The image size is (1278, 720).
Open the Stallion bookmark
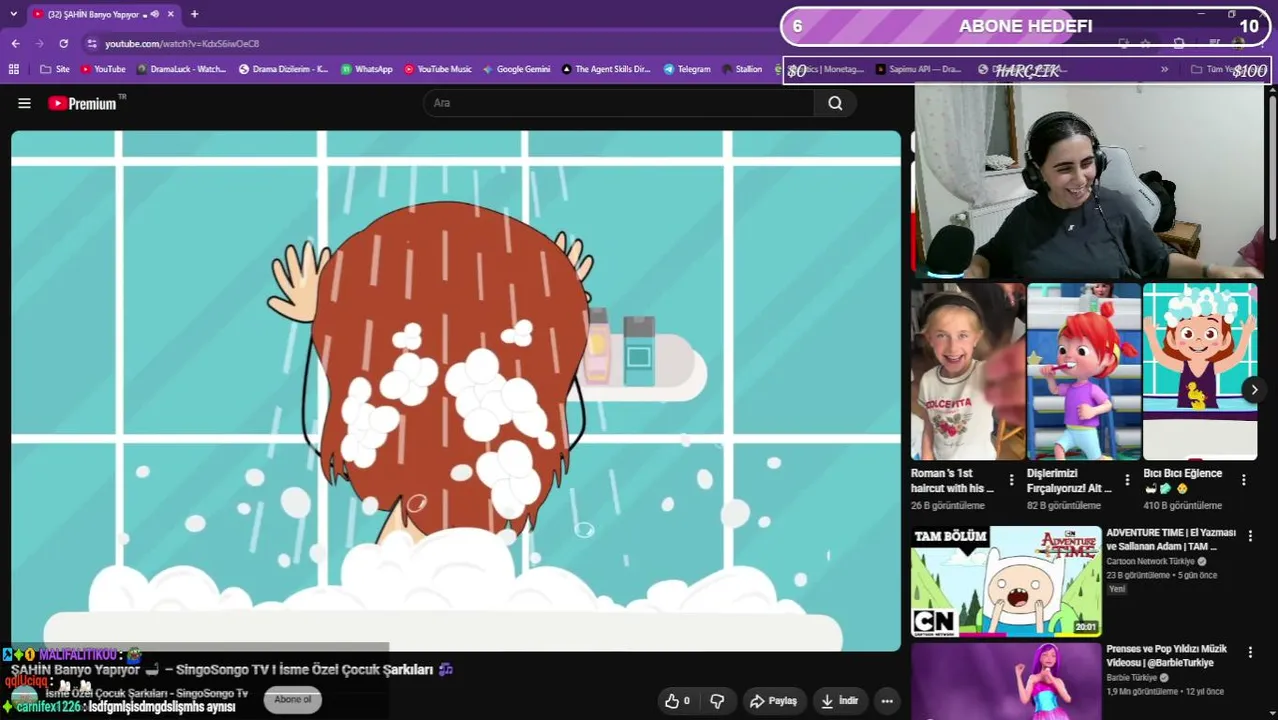pos(742,69)
